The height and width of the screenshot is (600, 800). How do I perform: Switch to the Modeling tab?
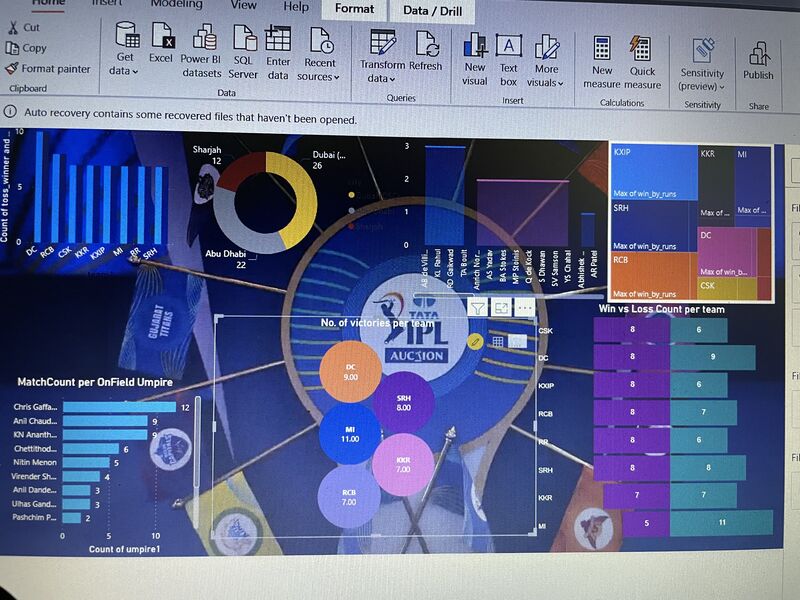click(x=177, y=4)
